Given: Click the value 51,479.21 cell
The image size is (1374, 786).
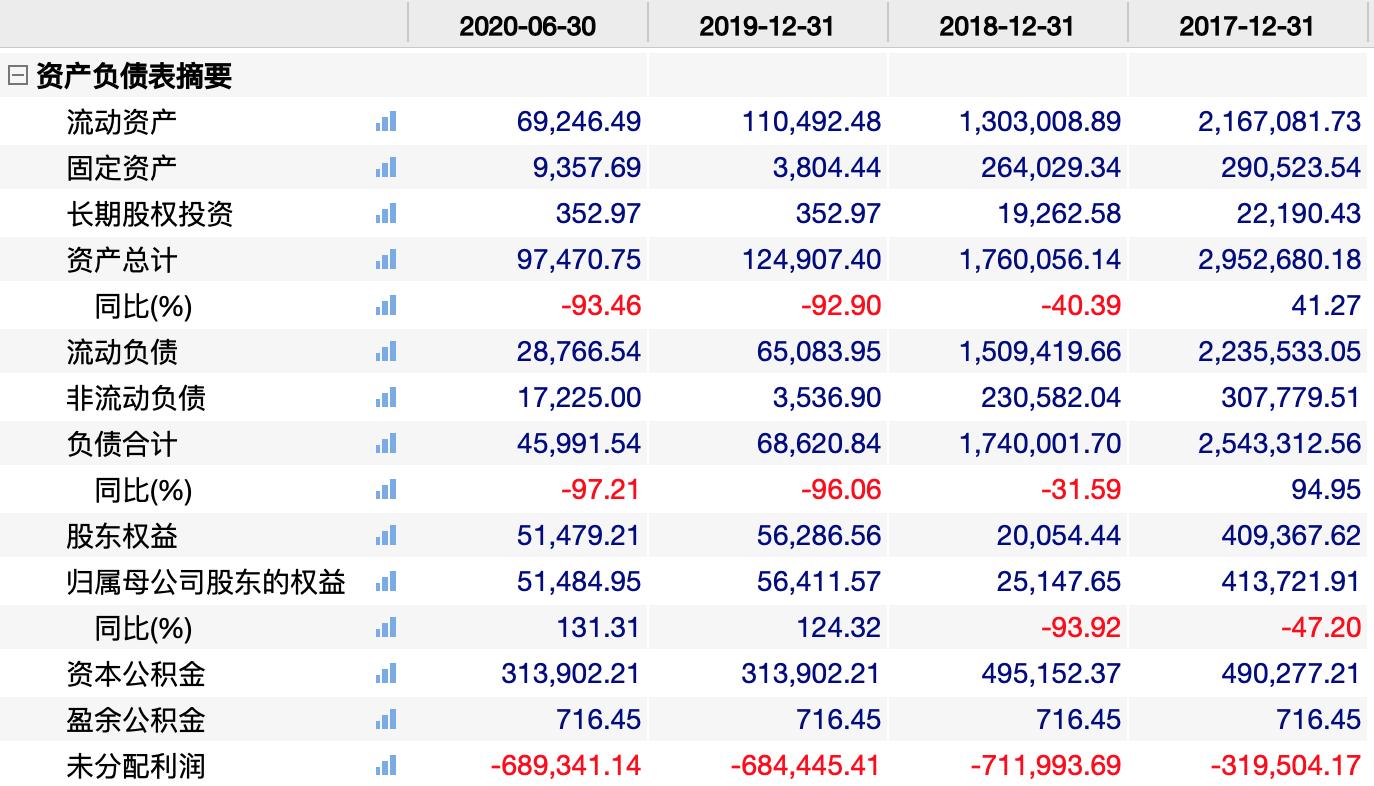Looking at the screenshot, I should coord(579,536).
